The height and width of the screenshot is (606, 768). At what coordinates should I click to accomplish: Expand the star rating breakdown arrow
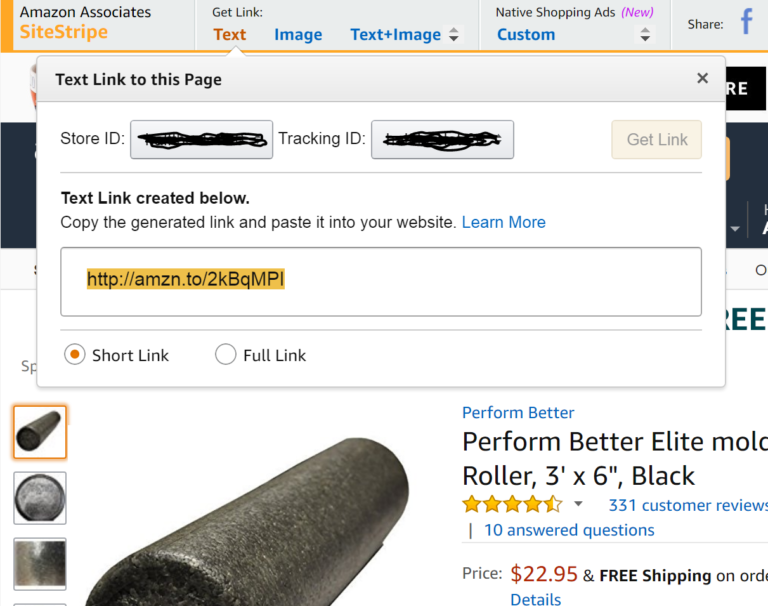(x=578, y=504)
